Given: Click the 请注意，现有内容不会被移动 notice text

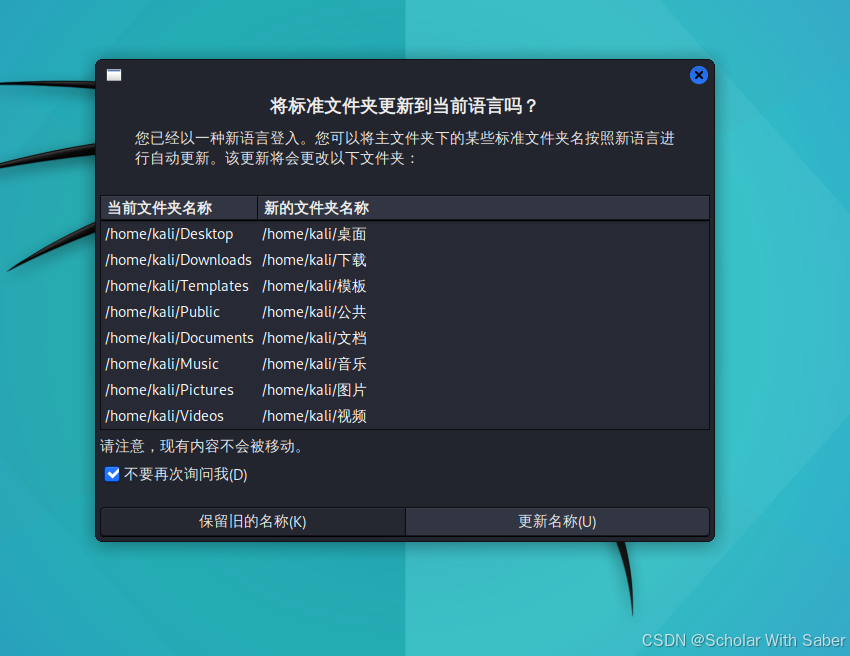Looking at the screenshot, I should point(202,447).
